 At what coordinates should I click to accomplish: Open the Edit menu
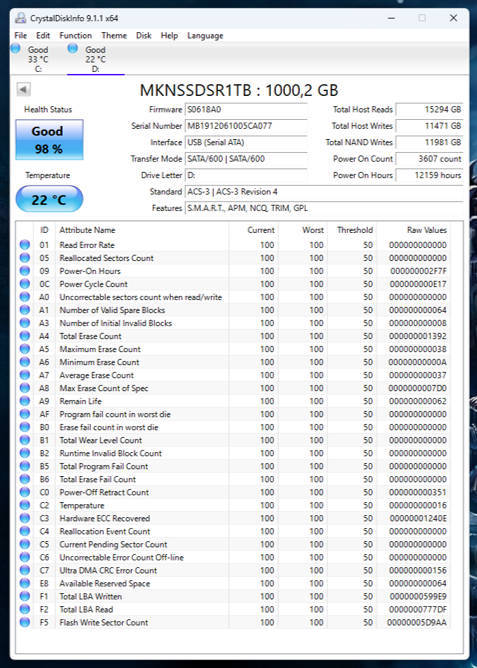tap(43, 35)
